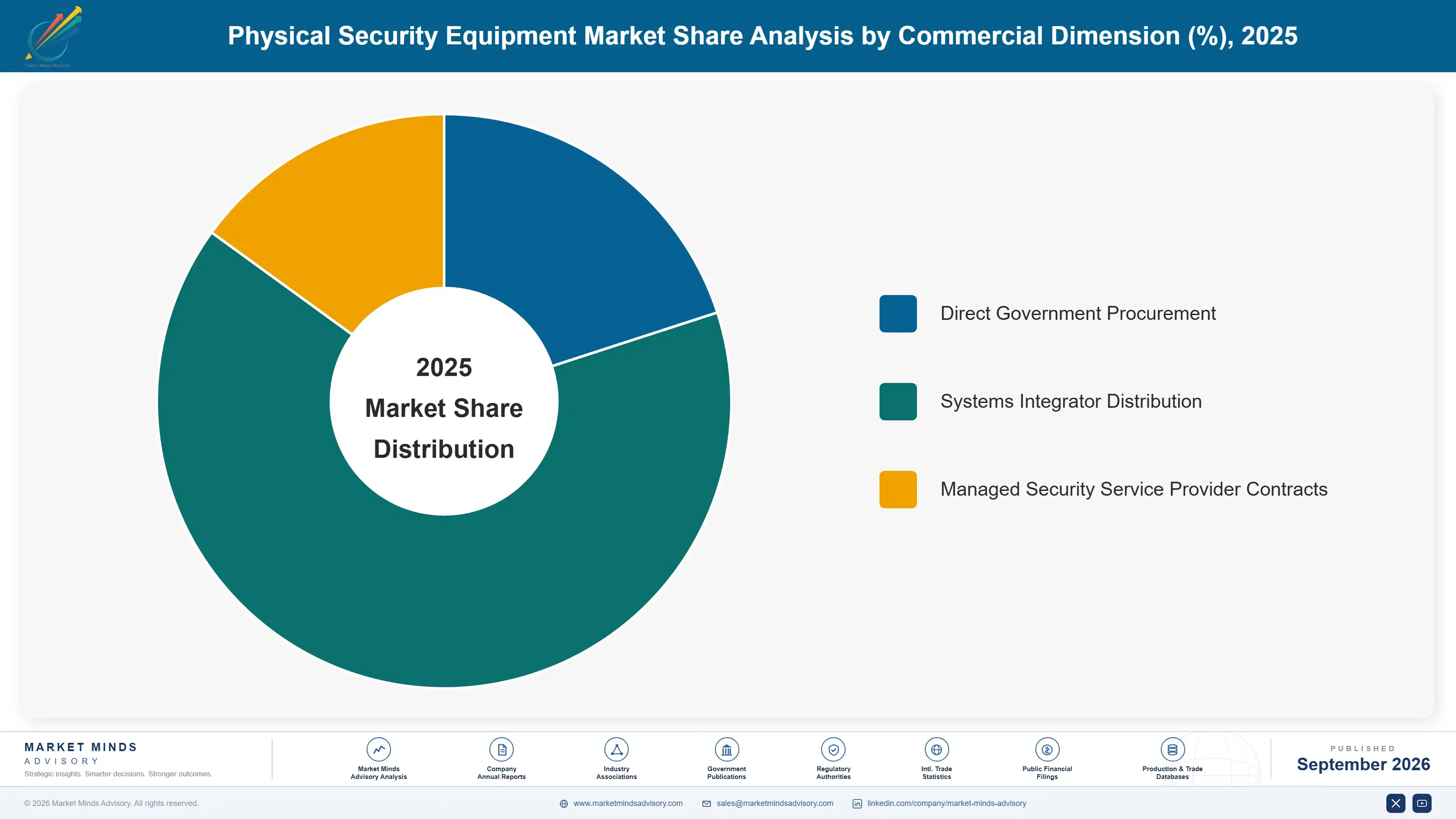Open www.marketmindsadvisory.com link
The image size is (1456, 819).
pyautogui.click(x=628, y=803)
